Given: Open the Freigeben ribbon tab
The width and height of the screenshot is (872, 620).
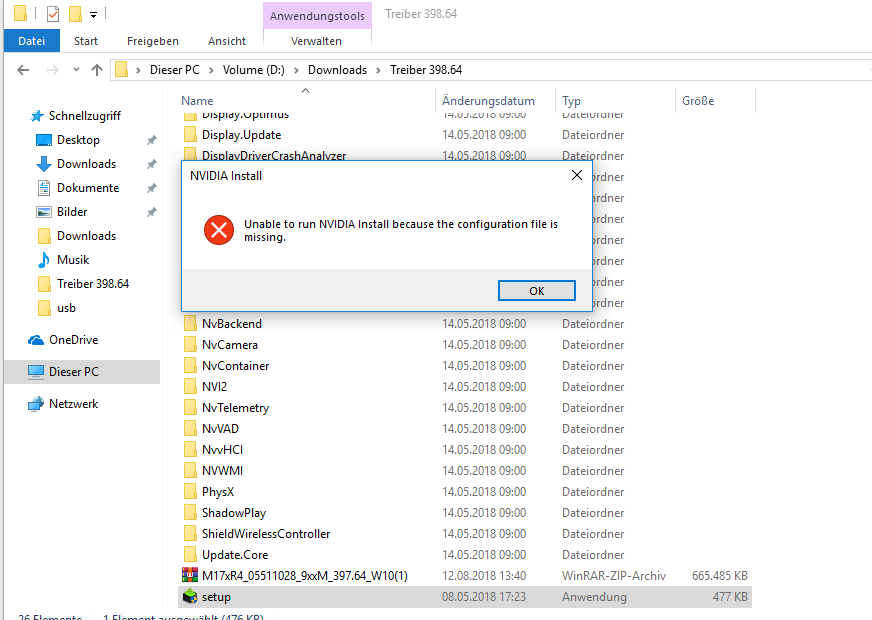Looking at the screenshot, I should click(x=153, y=41).
